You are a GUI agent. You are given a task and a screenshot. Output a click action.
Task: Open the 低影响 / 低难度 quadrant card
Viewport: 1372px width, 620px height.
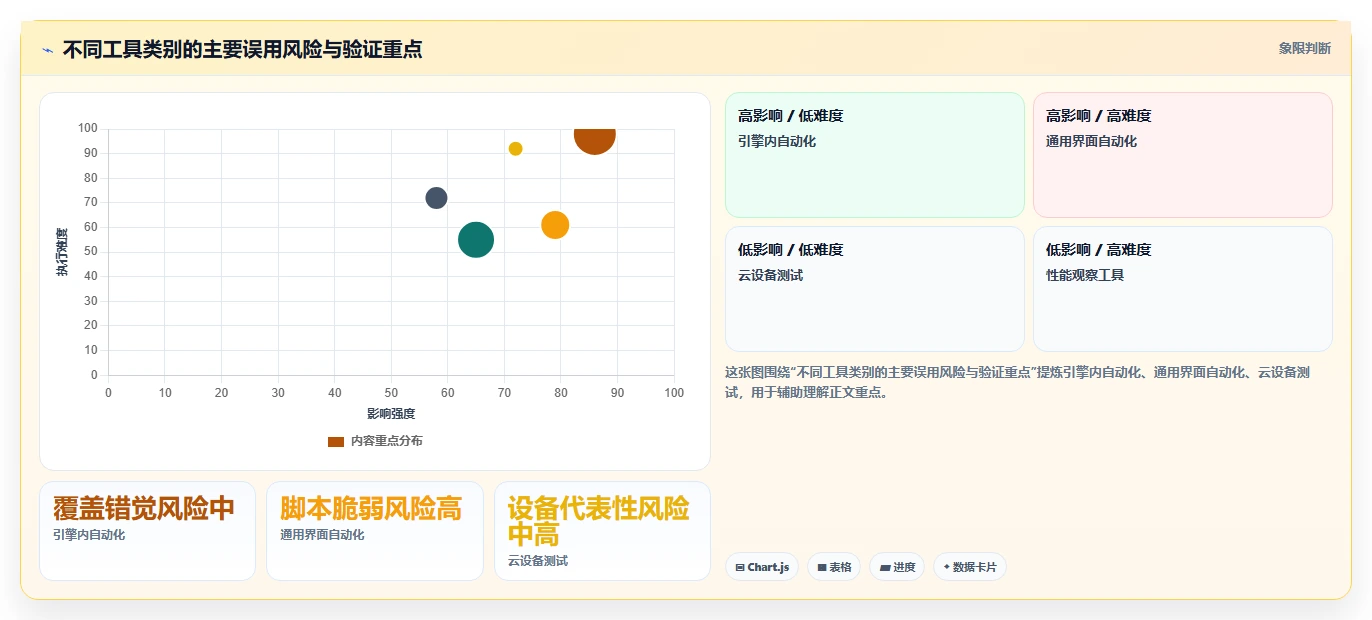(x=875, y=289)
